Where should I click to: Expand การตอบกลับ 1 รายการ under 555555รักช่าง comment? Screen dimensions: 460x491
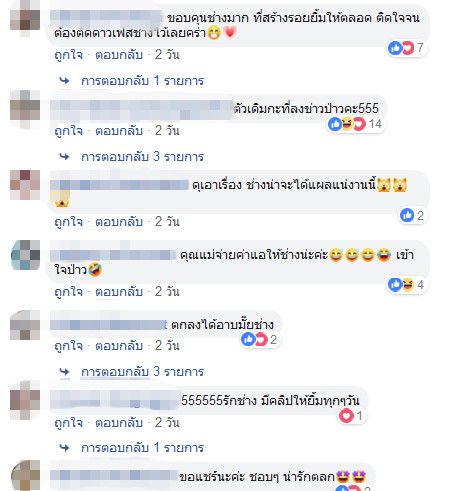coord(142,447)
